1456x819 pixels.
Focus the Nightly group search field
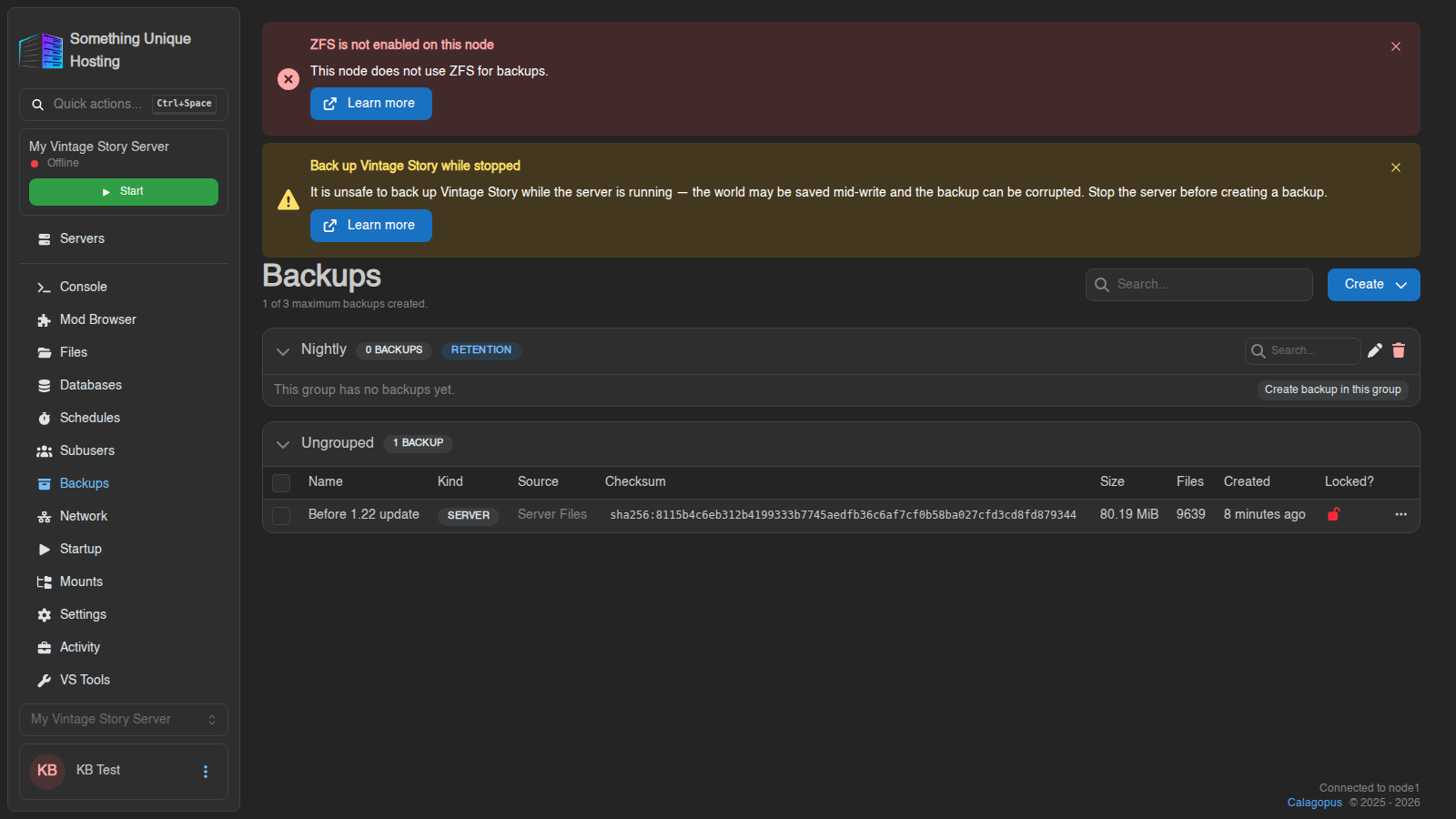point(1303,351)
